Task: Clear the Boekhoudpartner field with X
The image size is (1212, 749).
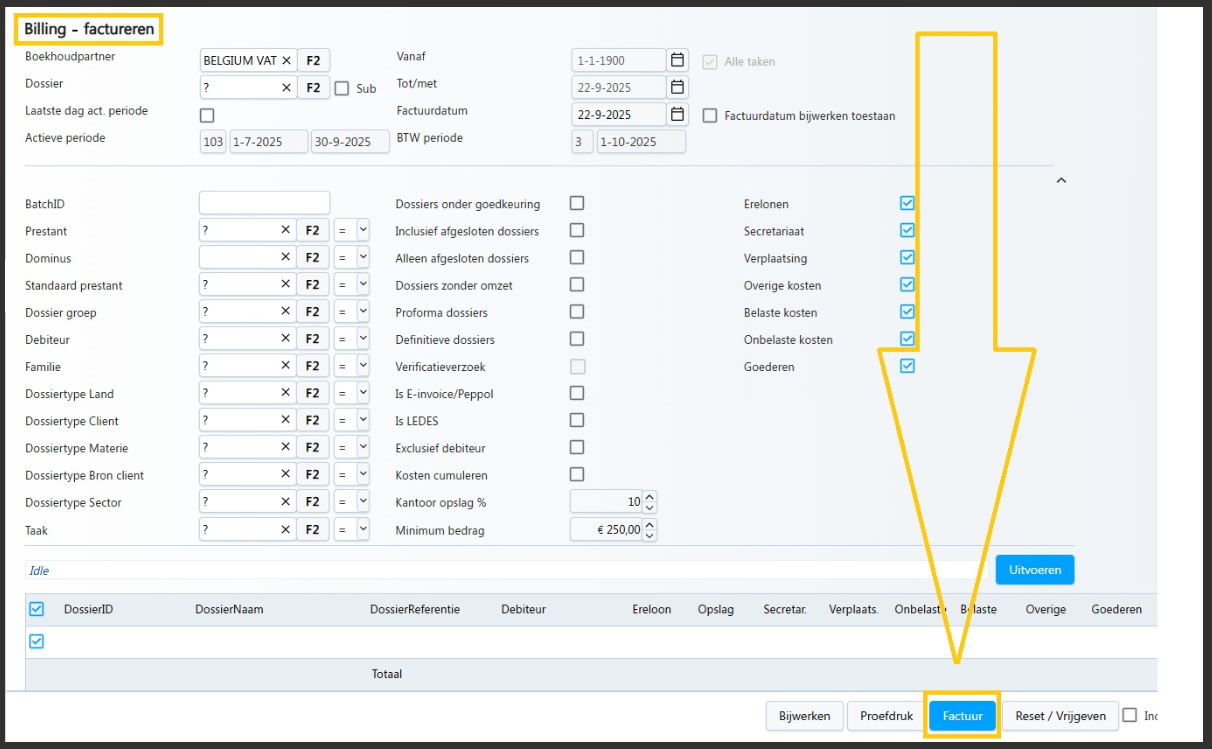Action: tap(286, 61)
